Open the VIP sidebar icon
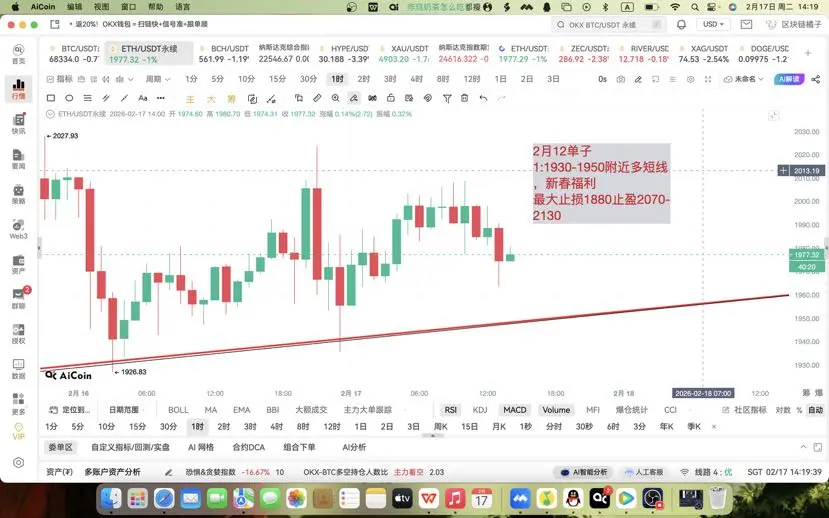Screen dimensions: 829x518 pos(19,431)
